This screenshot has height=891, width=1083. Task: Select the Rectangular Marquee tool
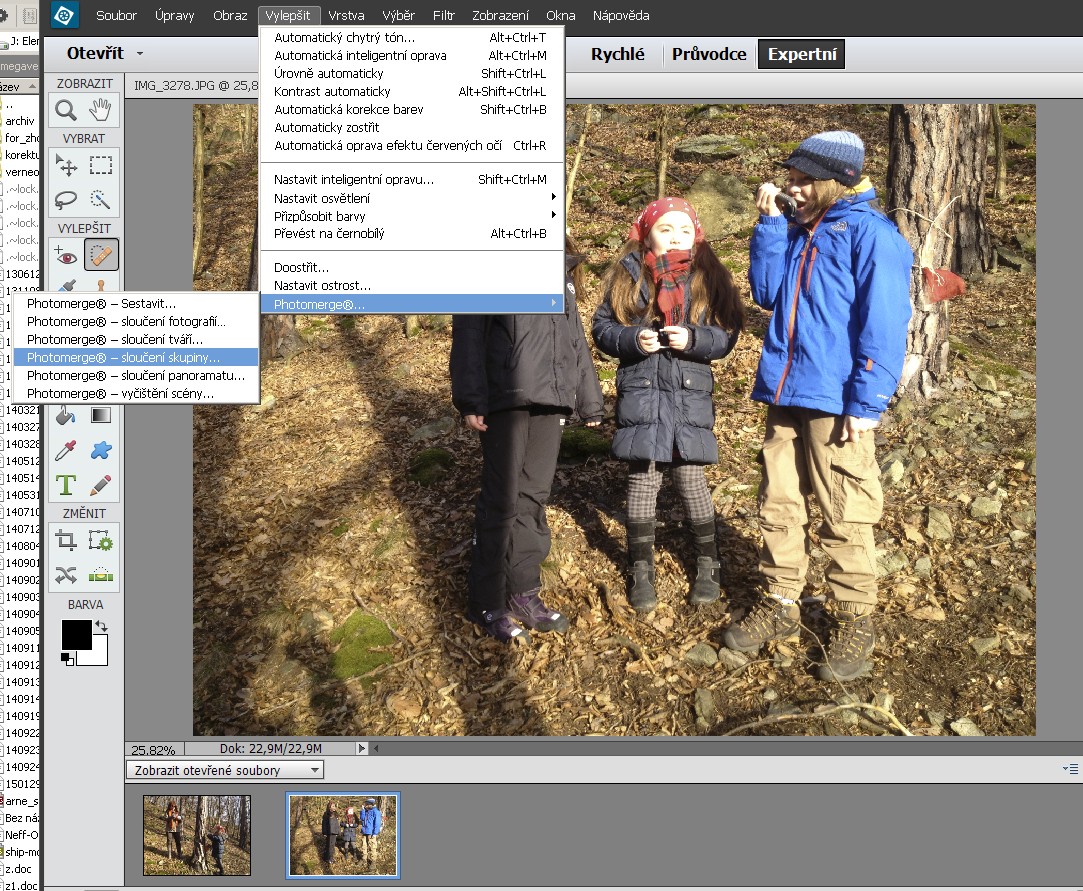pyautogui.click(x=101, y=165)
